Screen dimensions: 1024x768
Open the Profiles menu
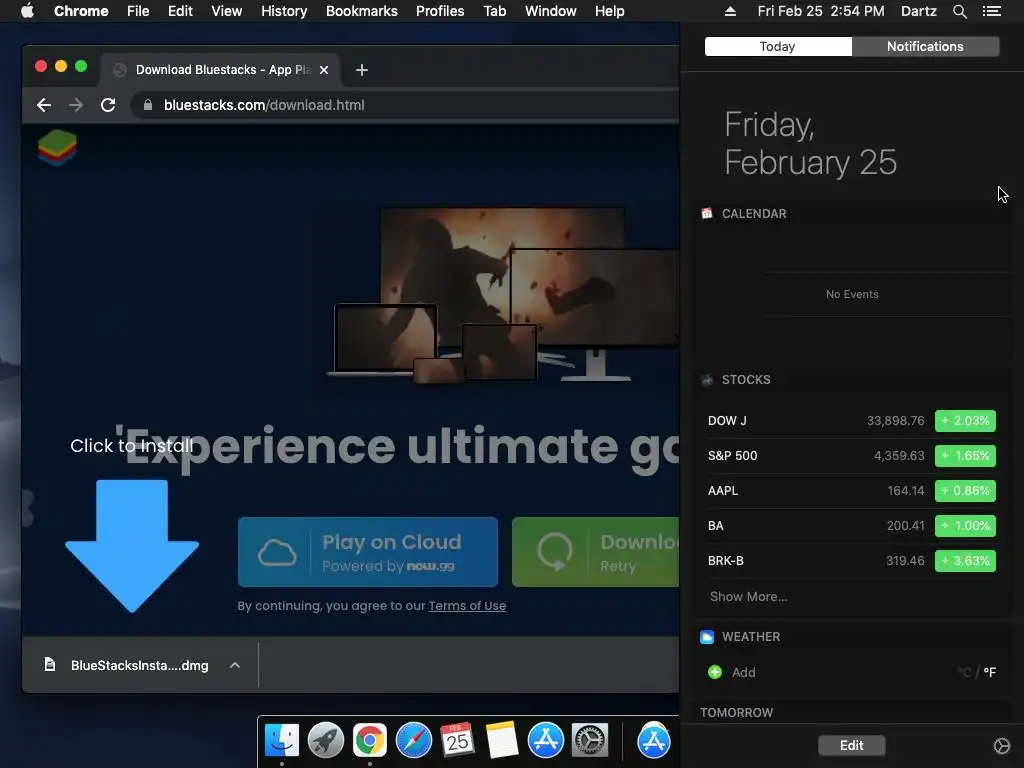[440, 11]
